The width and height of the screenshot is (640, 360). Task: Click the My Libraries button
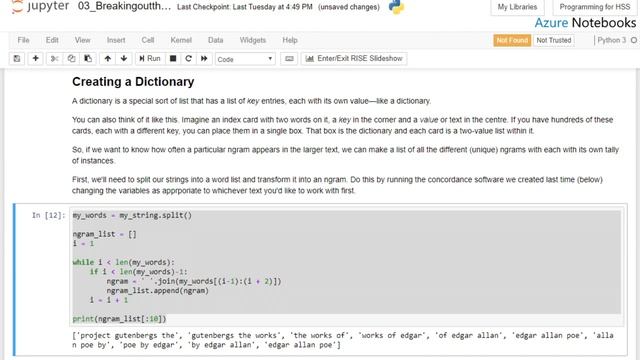[x=517, y=7]
